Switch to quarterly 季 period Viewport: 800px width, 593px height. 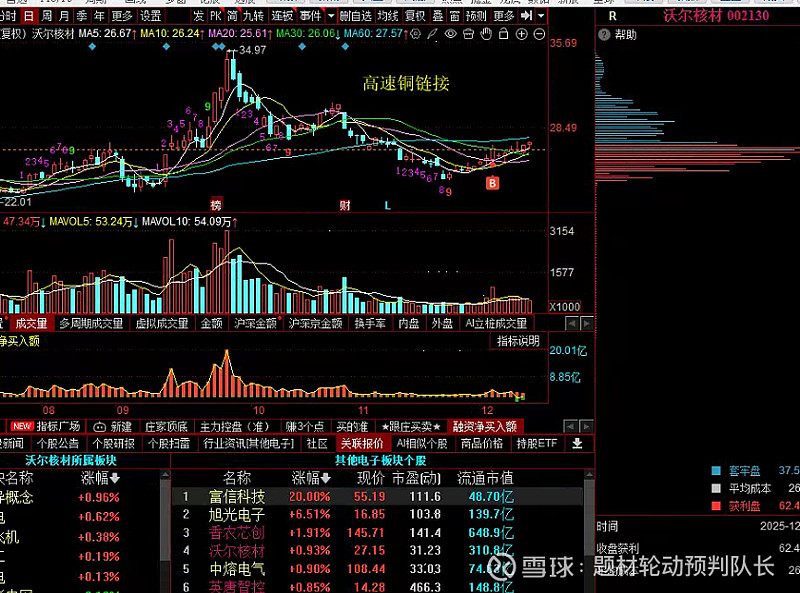click(82, 16)
